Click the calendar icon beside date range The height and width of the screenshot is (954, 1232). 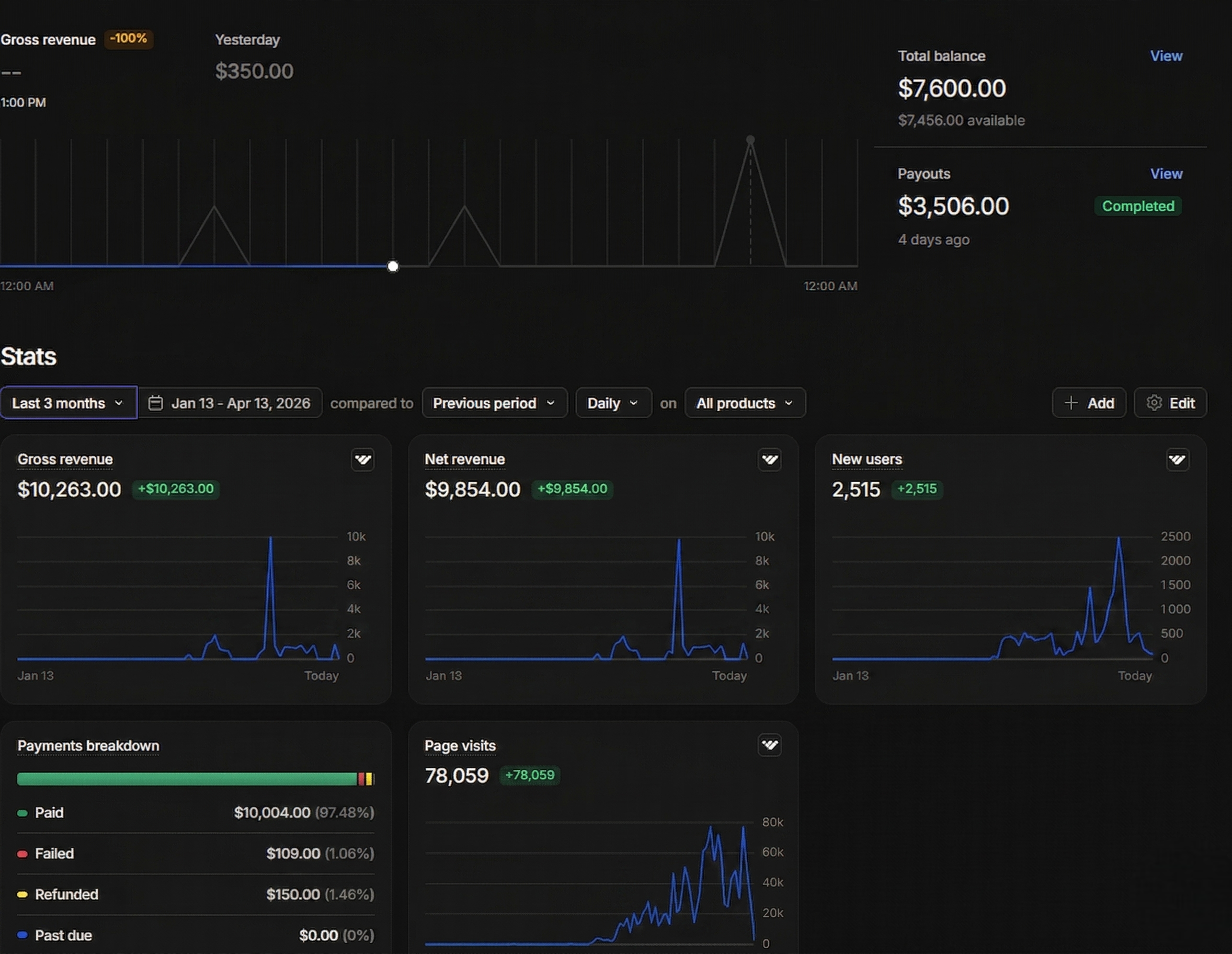coord(155,403)
